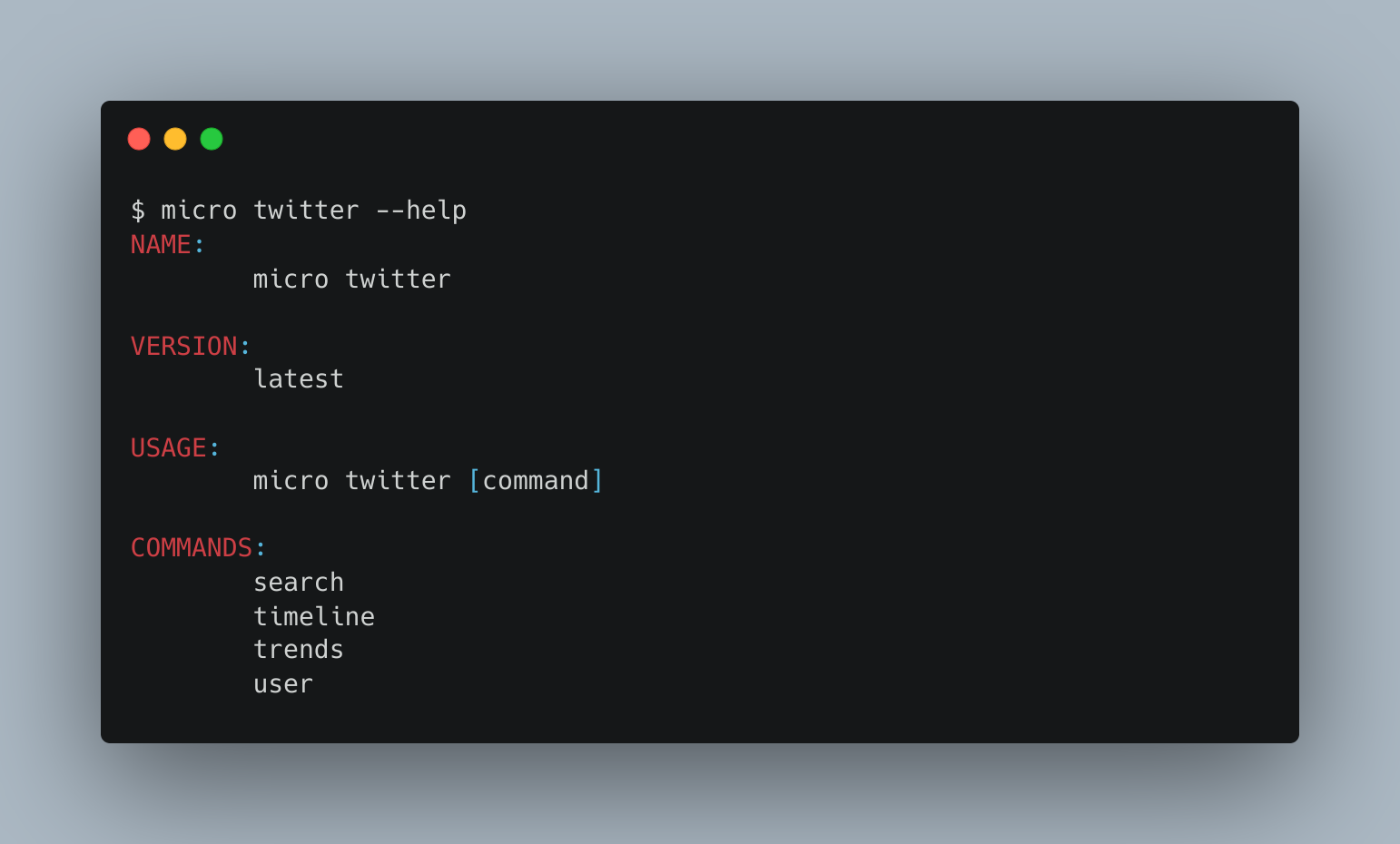Click the red close window button

(x=139, y=139)
